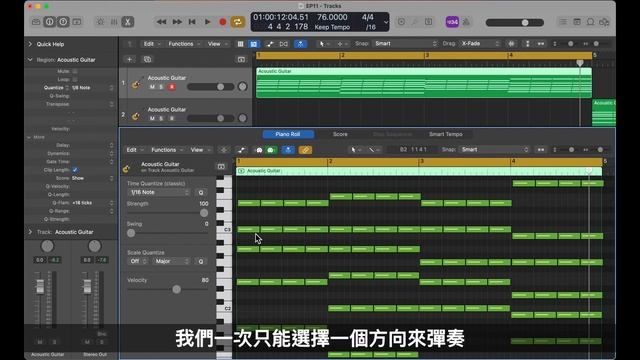Toggle the Flex button in Tracks toolbar
This screenshot has height=360, width=640.
[284, 44]
